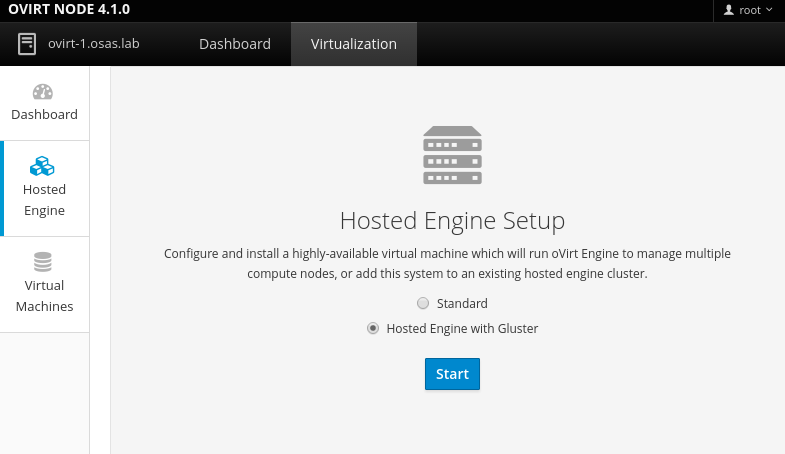
Task: Click the Dashboard gauge icon in sidebar
Action: 43,92
